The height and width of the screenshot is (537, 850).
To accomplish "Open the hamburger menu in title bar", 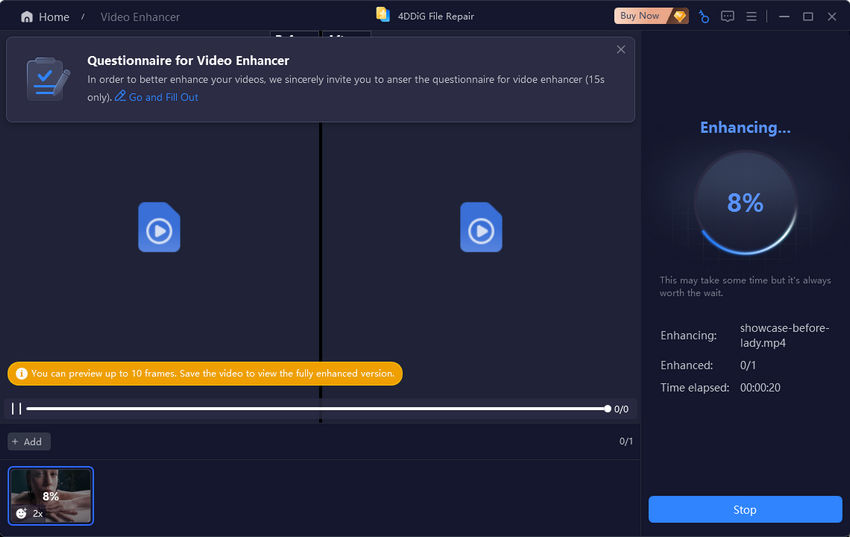I will (x=751, y=17).
